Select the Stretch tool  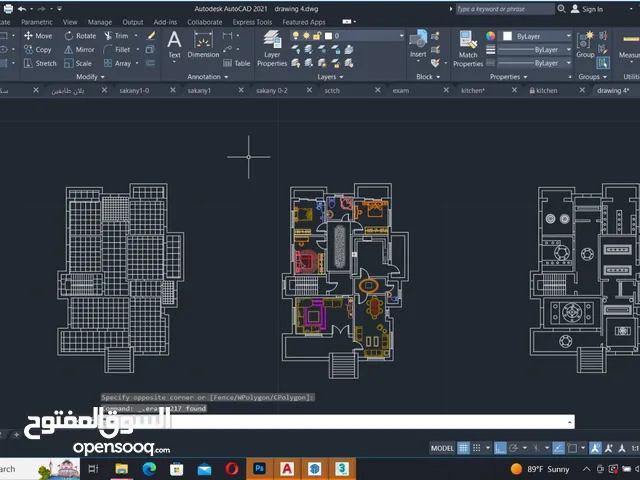point(40,63)
